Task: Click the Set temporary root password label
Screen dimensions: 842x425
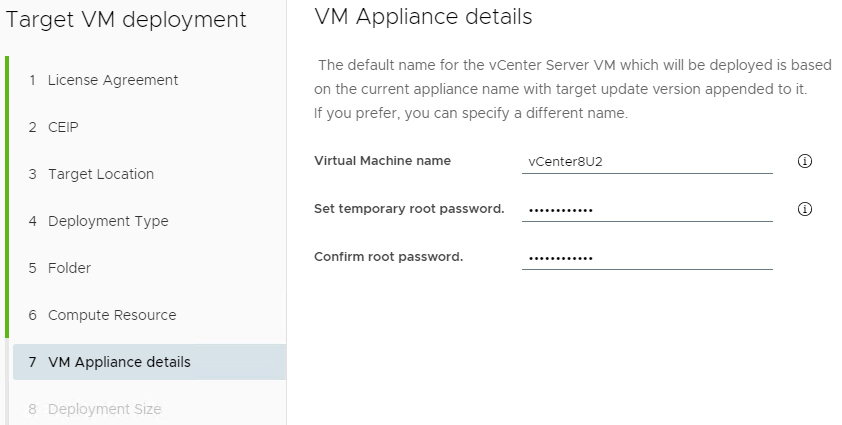Action: point(409,208)
